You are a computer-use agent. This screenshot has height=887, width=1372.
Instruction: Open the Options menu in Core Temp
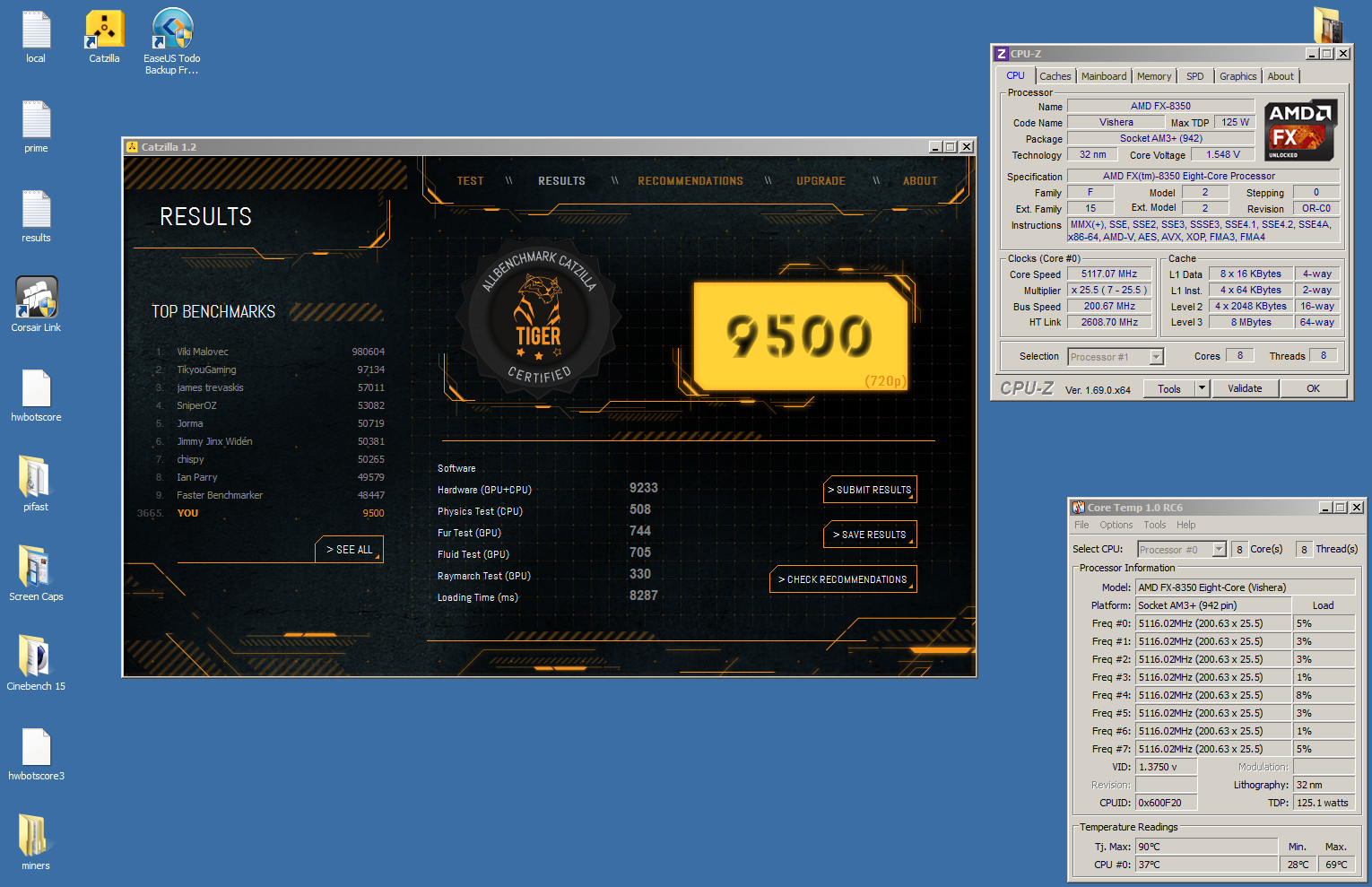[1116, 525]
